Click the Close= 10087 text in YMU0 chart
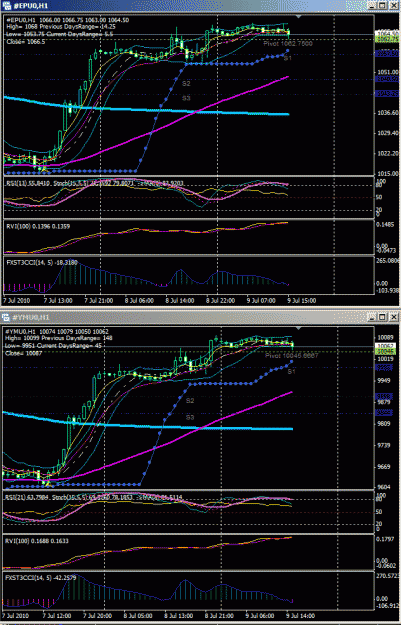 (25, 353)
